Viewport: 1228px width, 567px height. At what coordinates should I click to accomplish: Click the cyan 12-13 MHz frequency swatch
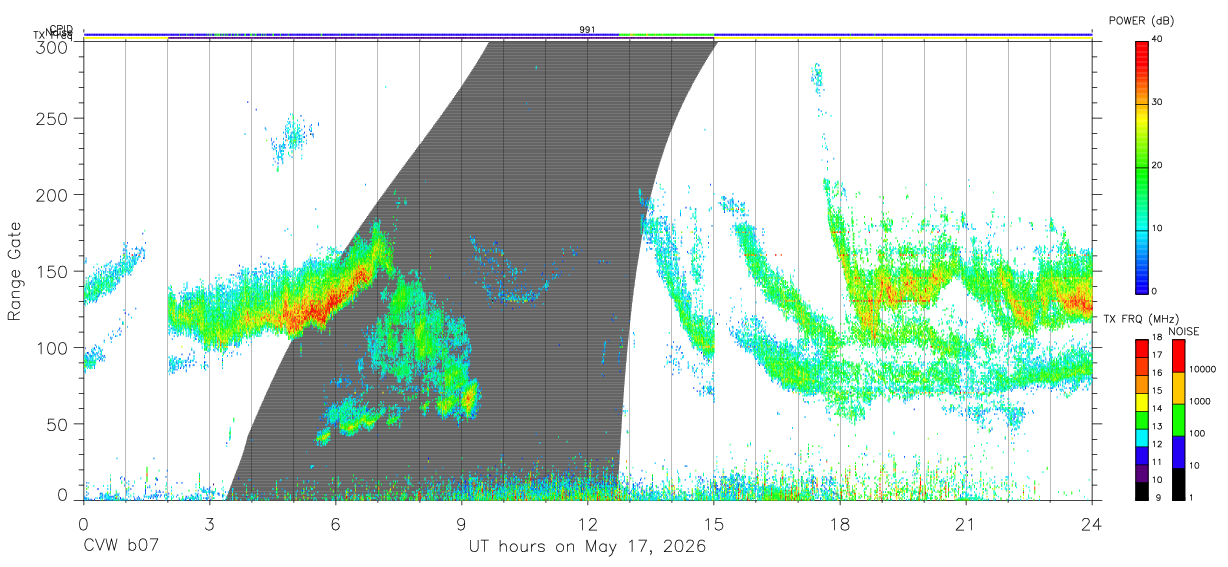1141,437
